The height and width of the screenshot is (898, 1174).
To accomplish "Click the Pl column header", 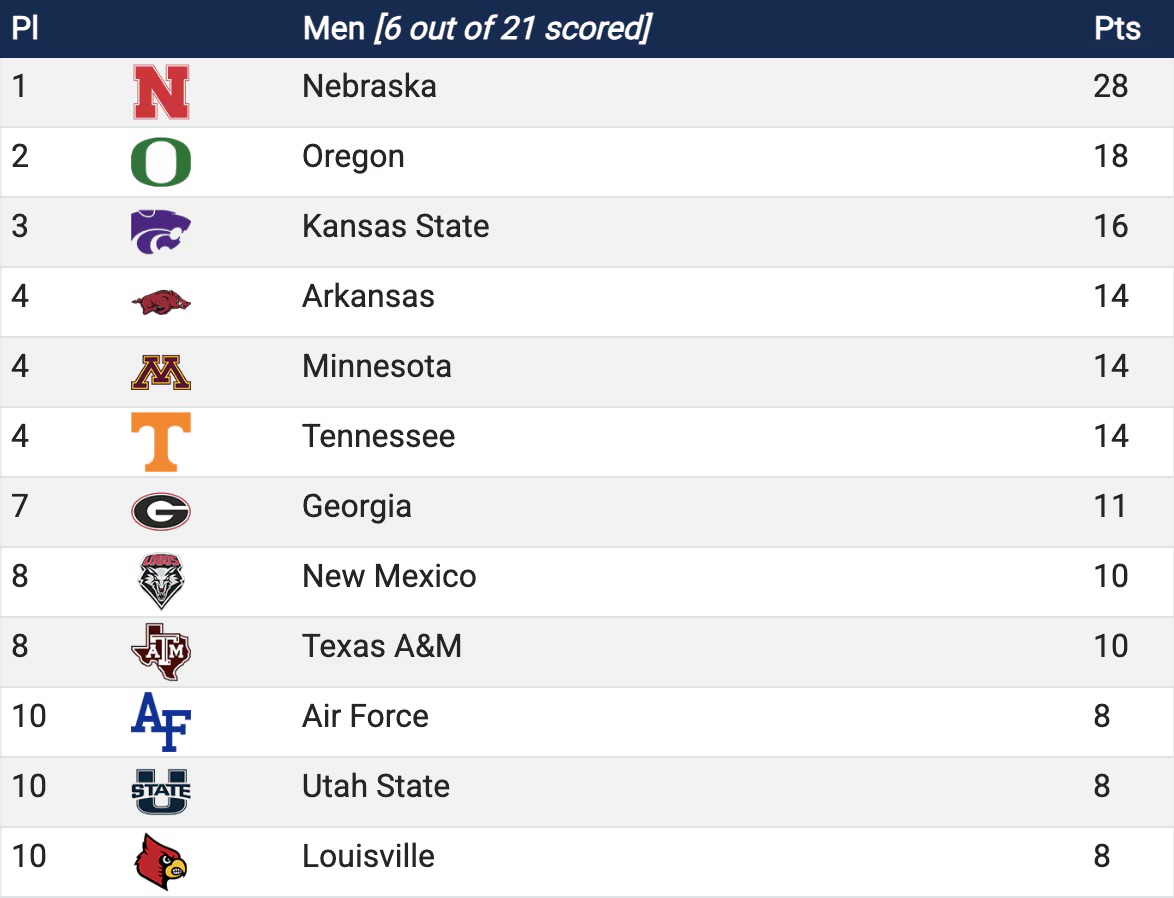I will pyautogui.click(x=25, y=28).
